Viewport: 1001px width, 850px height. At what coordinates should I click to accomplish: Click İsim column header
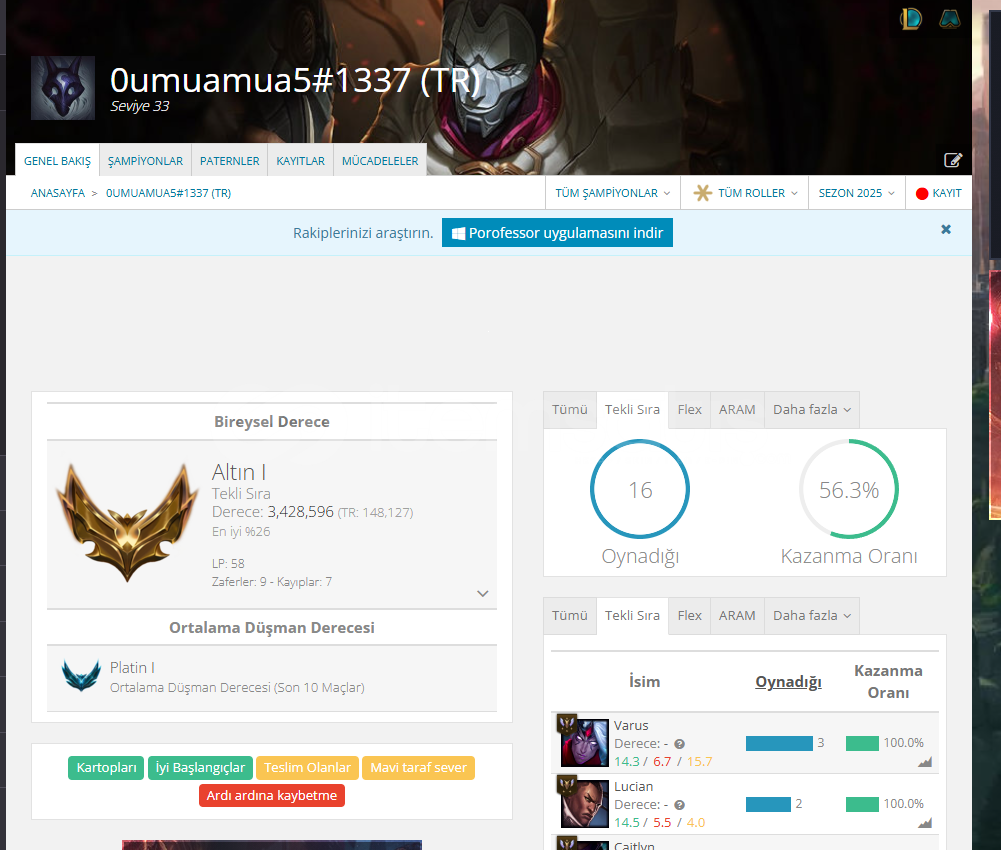click(x=645, y=682)
